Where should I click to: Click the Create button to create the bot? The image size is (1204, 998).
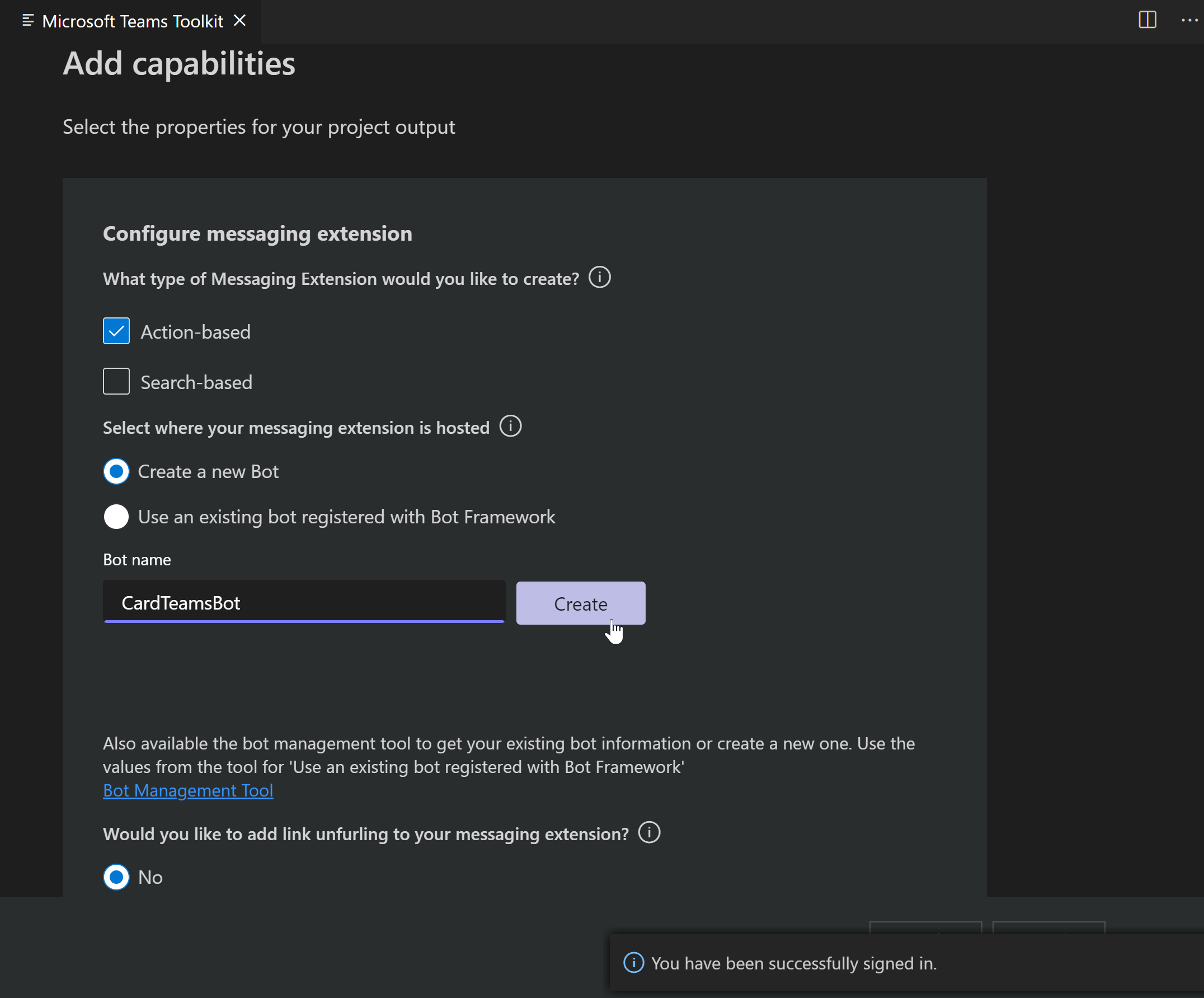[x=580, y=603]
